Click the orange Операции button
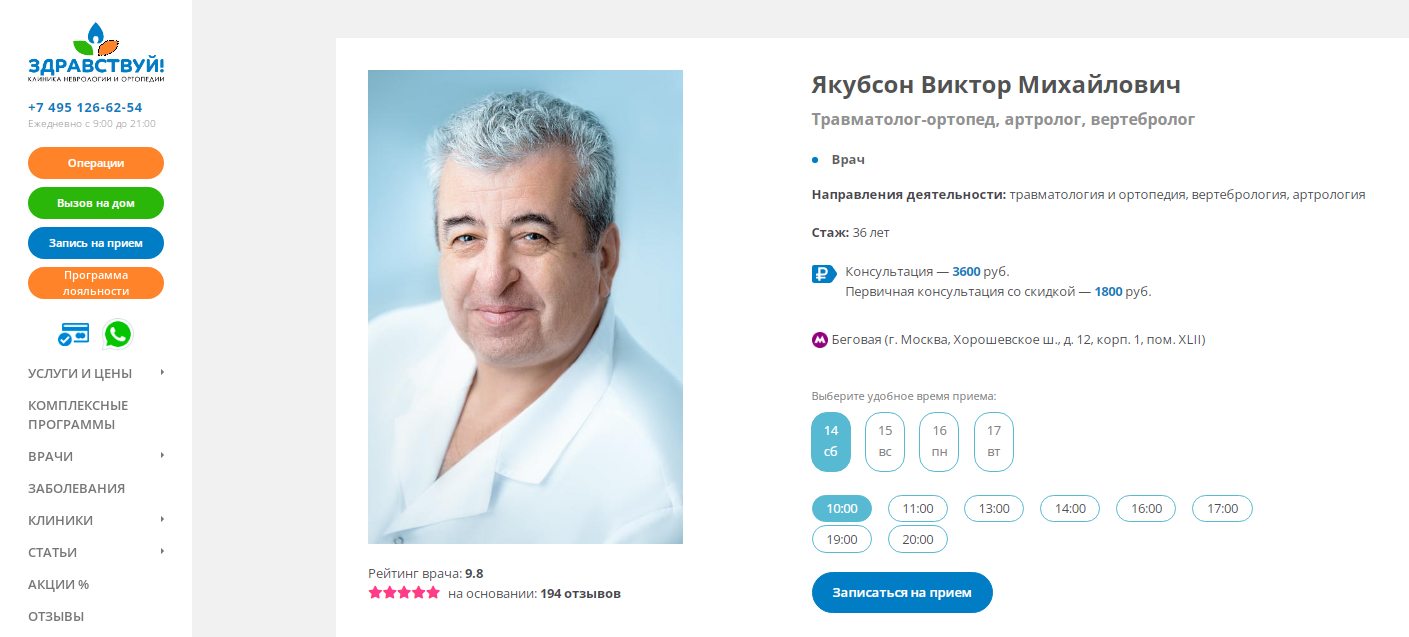Image resolution: width=1409 pixels, height=637 pixels. [x=96, y=163]
